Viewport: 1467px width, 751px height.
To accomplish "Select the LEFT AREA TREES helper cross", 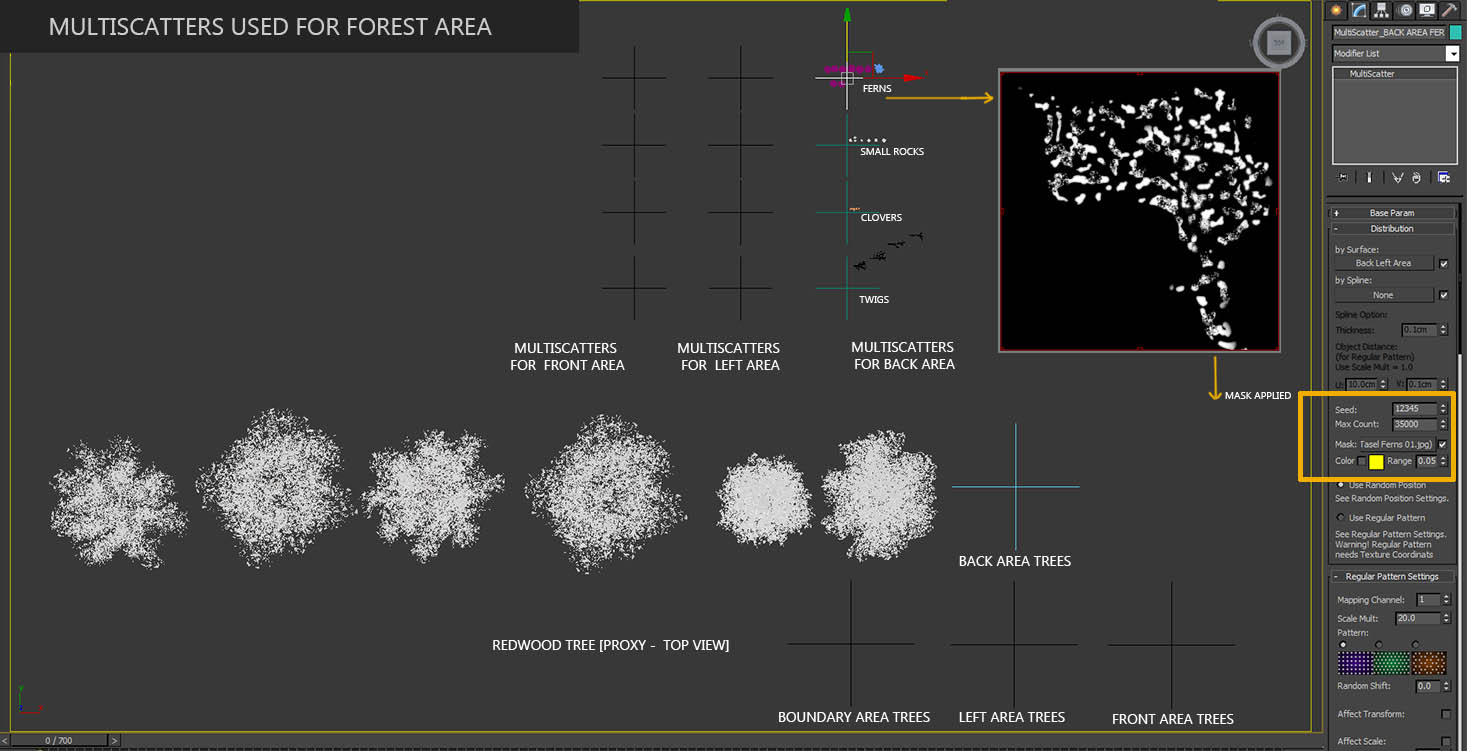I will tap(1014, 644).
